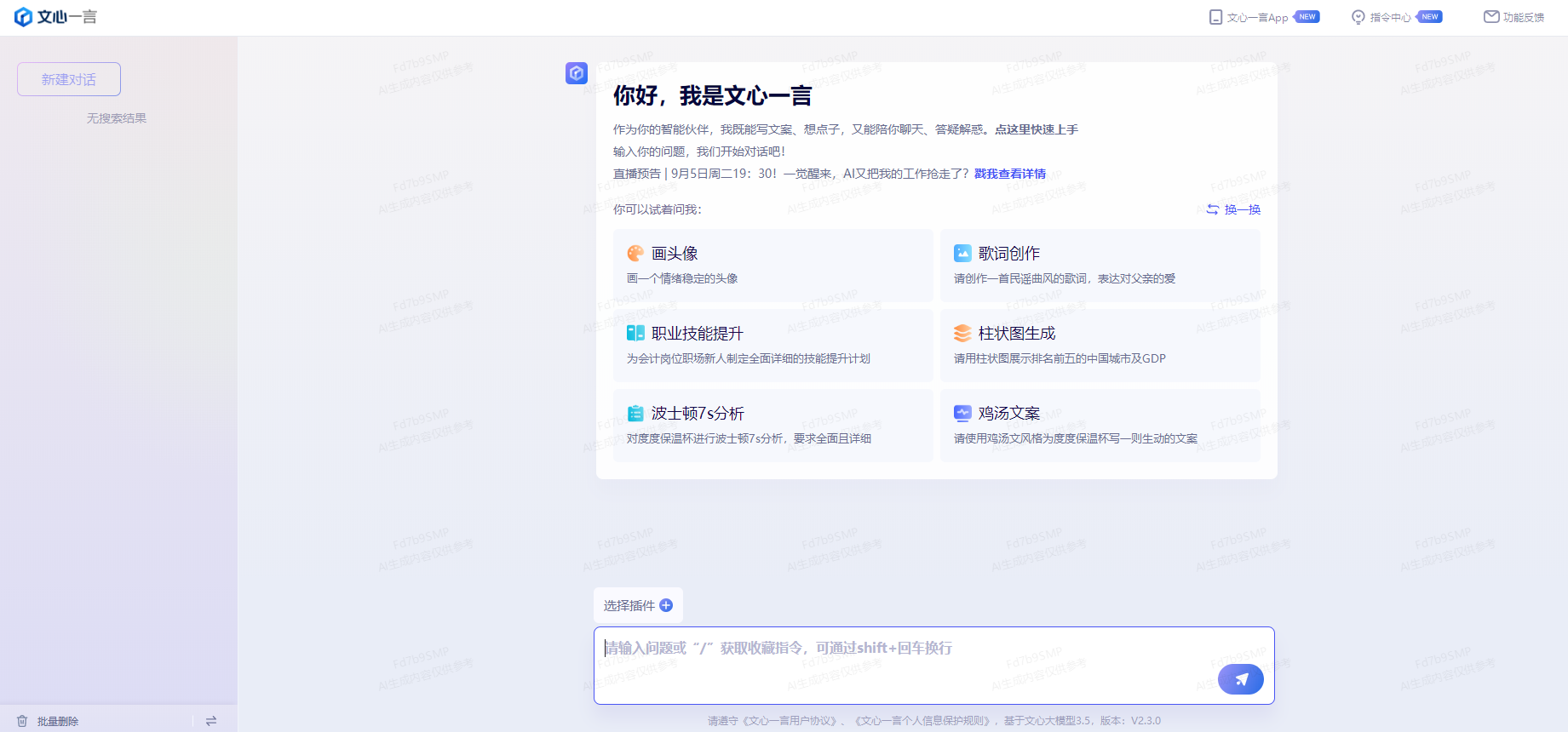Click the NEW badge beside 文心一言App
Image resolution: width=1568 pixels, height=732 pixels.
(1307, 17)
